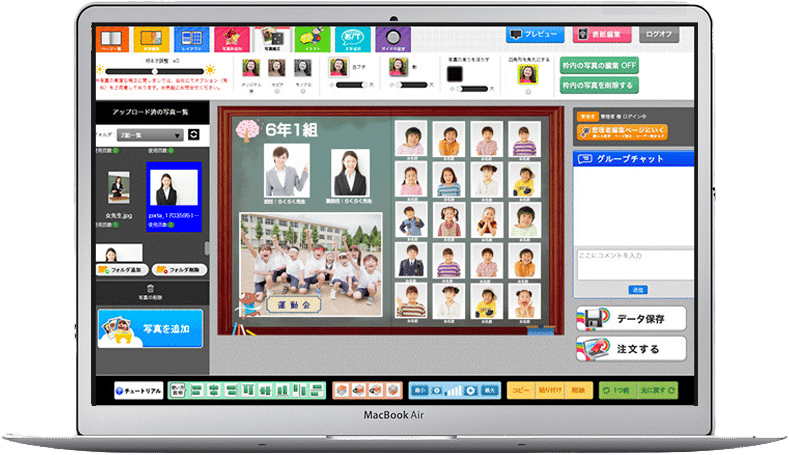Select the オリジナル original color radio button
Image resolution: width=789 pixels, height=455 pixels.
[x=251, y=92]
